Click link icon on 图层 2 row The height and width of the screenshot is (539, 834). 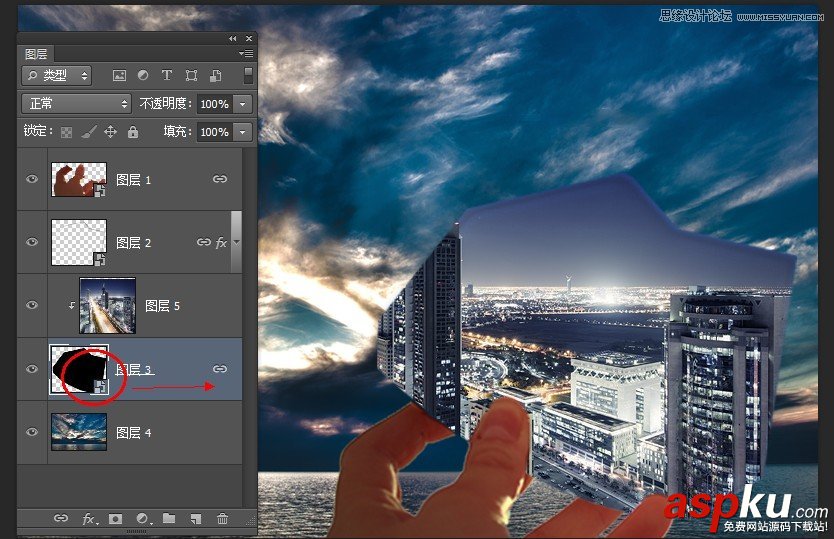tap(204, 242)
